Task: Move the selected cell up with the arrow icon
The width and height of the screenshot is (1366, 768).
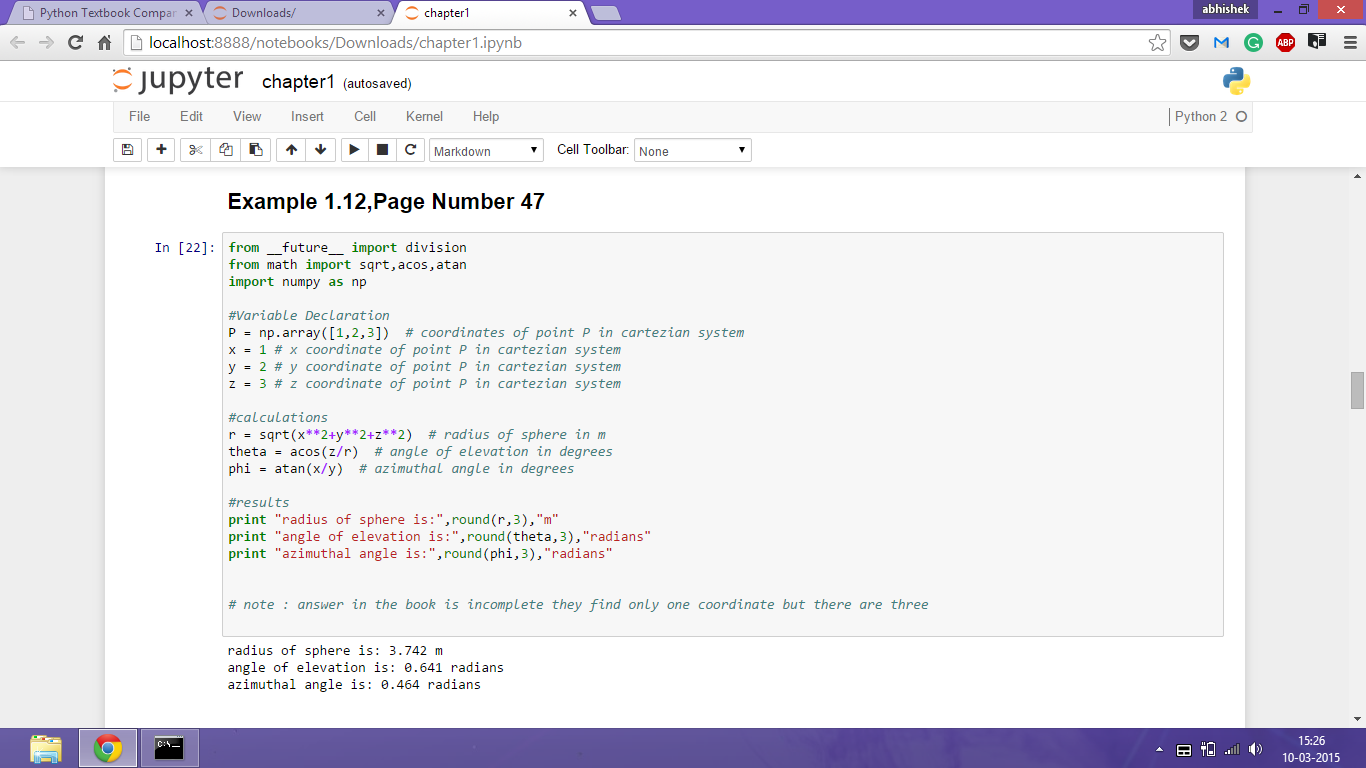Action: (291, 150)
